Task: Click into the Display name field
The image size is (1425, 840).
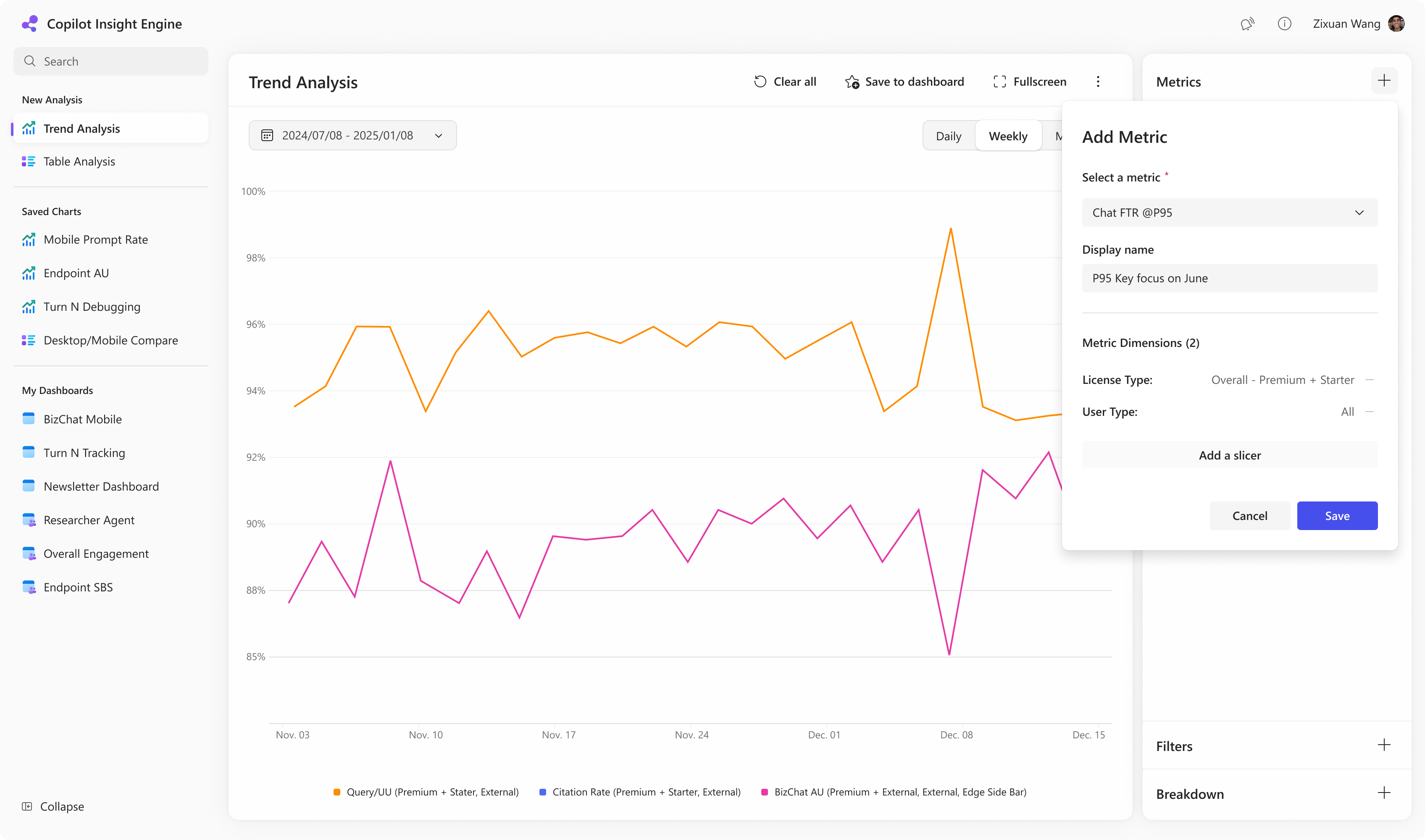Action: (x=1229, y=278)
